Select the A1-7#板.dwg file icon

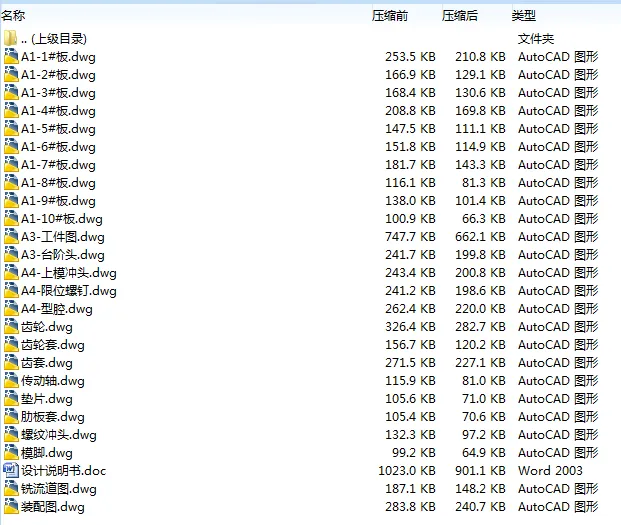click(11, 165)
